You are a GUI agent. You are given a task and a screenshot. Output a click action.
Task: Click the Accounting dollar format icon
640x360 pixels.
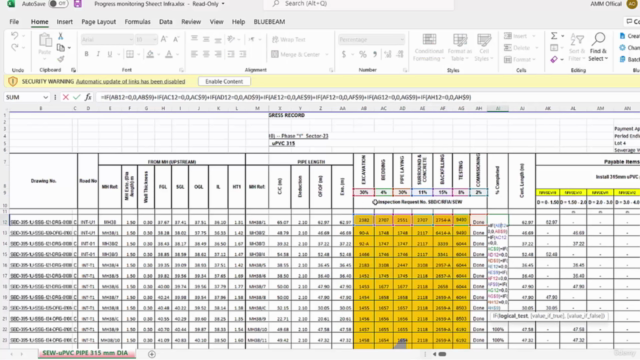tap(344, 54)
